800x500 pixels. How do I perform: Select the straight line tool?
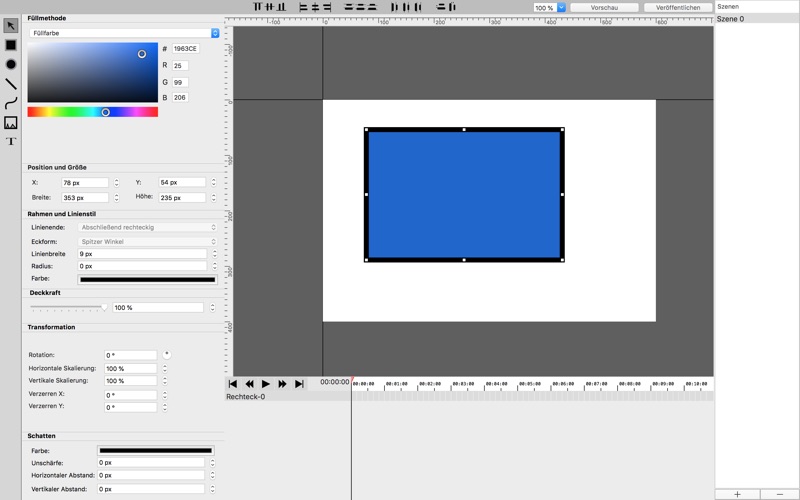(11, 84)
